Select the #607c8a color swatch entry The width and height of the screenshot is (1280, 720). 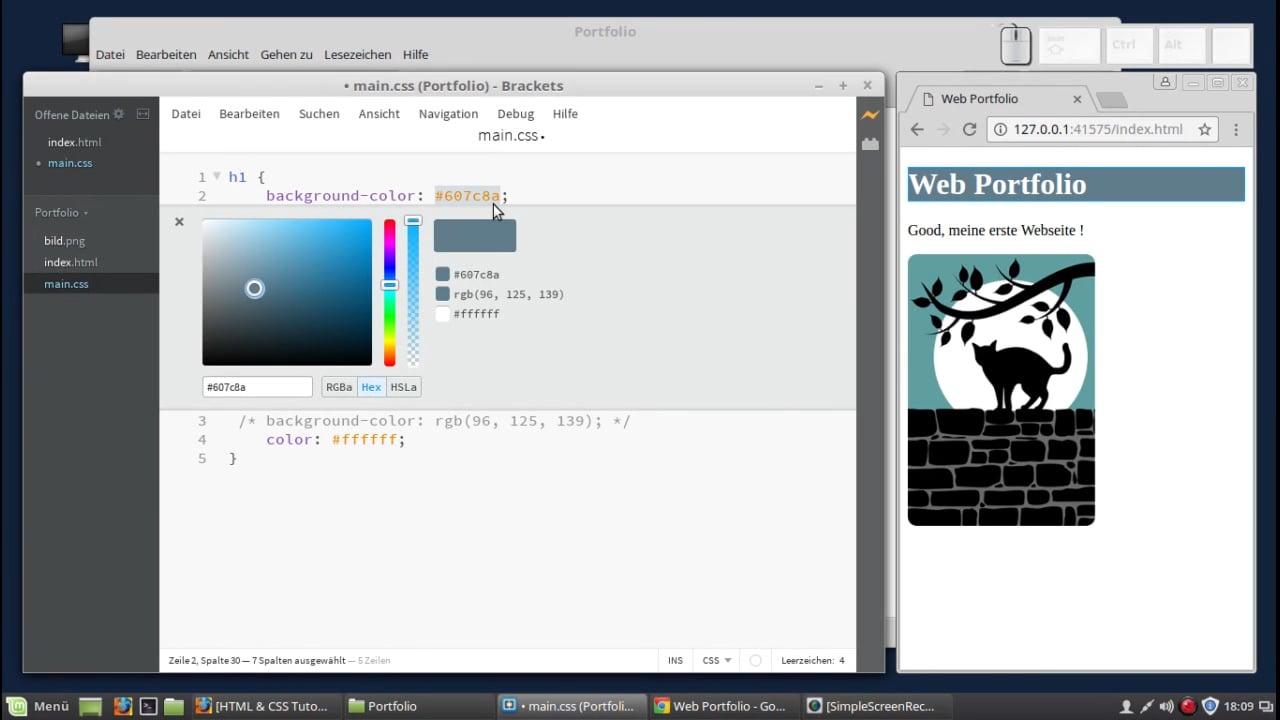click(468, 274)
